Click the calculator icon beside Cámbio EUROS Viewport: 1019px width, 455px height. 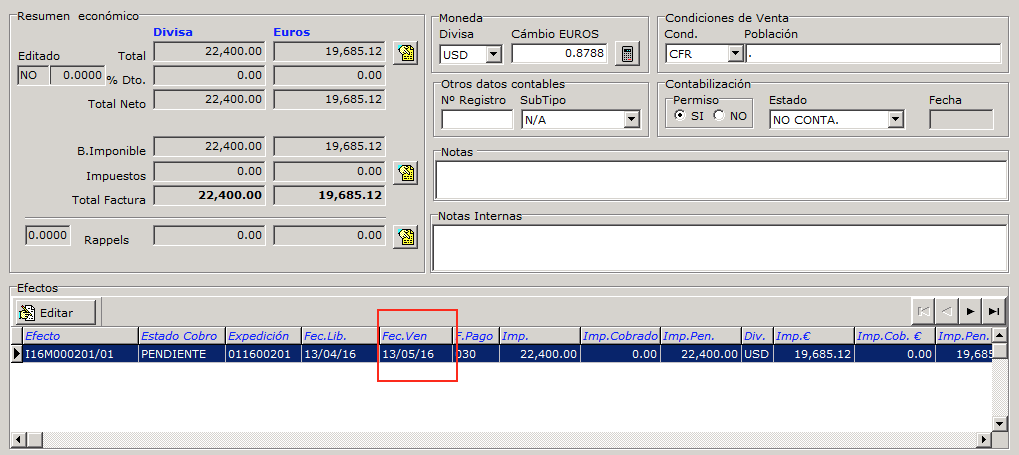point(627,54)
